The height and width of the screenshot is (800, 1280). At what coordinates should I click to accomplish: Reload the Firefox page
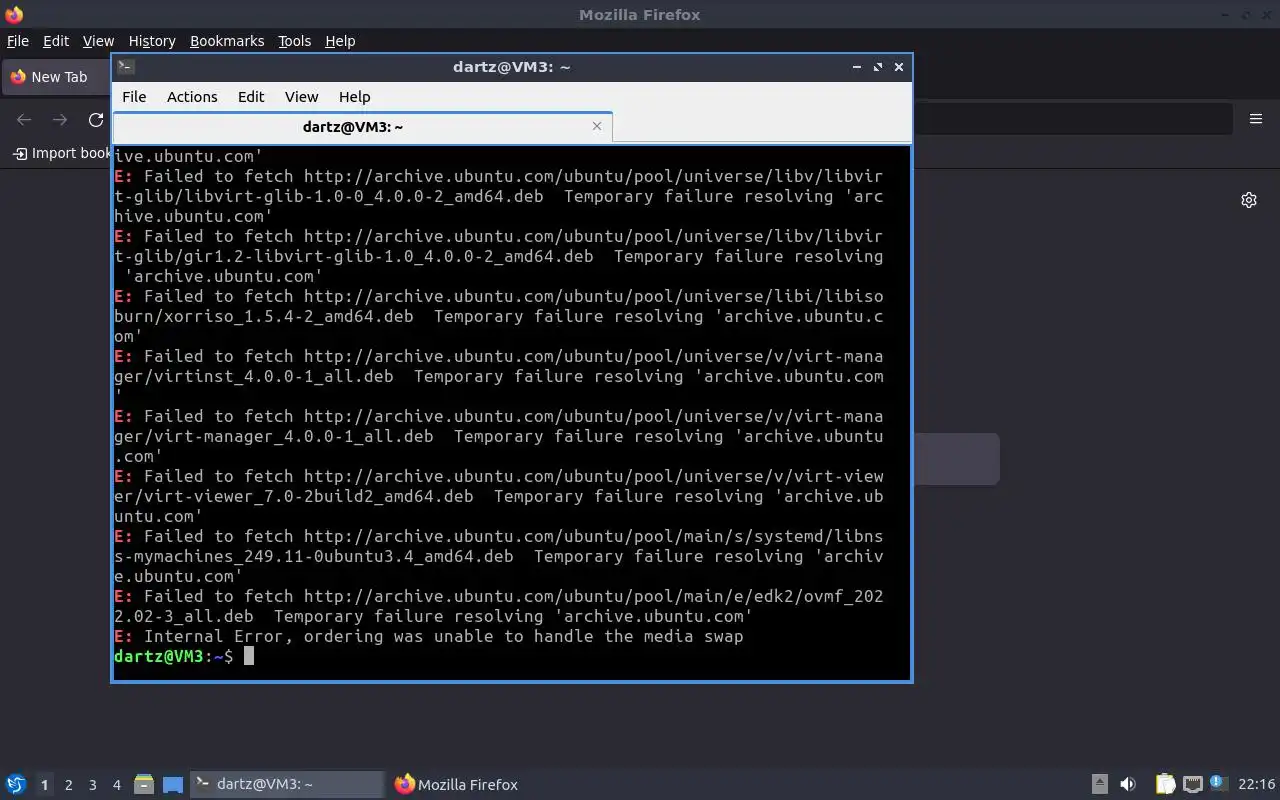point(96,120)
